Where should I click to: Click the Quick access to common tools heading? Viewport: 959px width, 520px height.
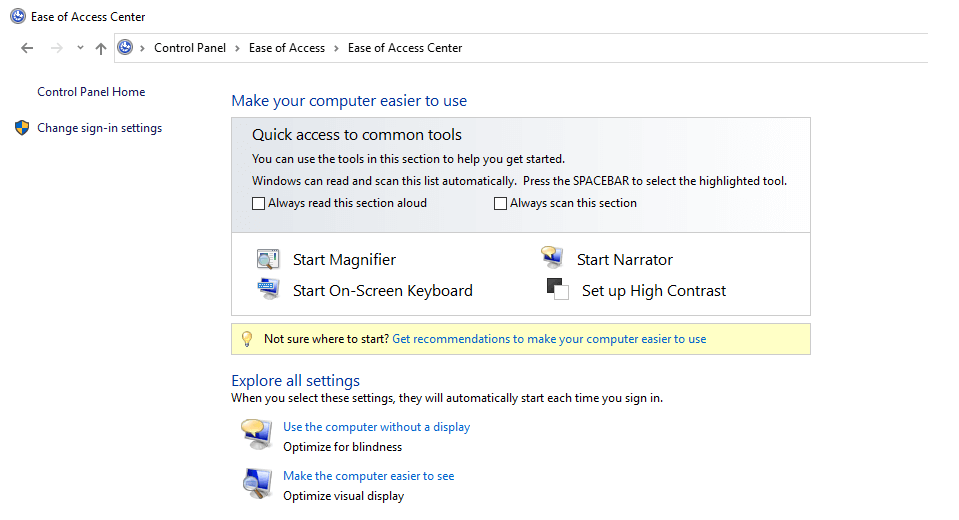pyautogui.click(x=357, y=135)
